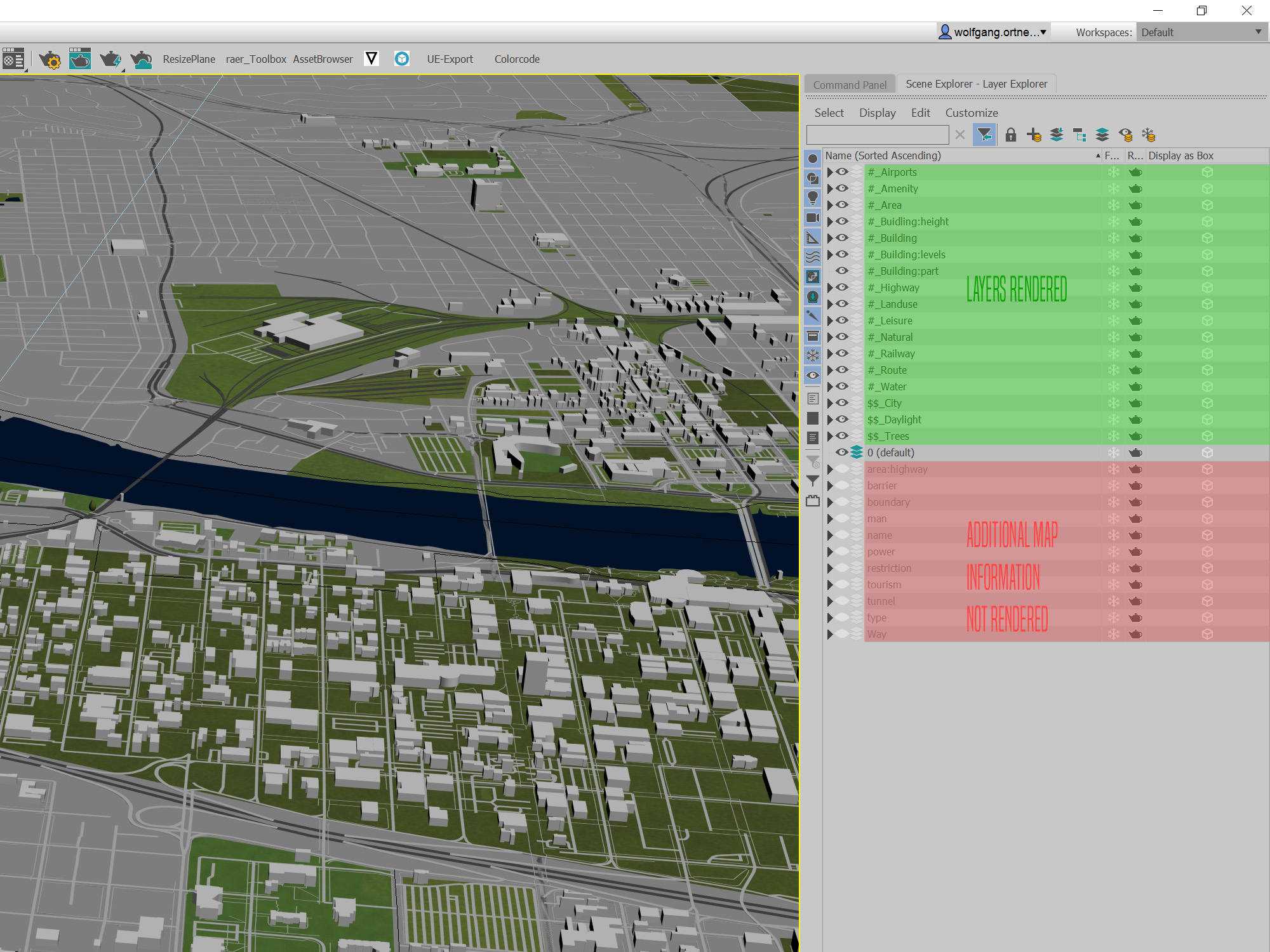Click the Render Production teapot-lightning icon

pos(110,60)
